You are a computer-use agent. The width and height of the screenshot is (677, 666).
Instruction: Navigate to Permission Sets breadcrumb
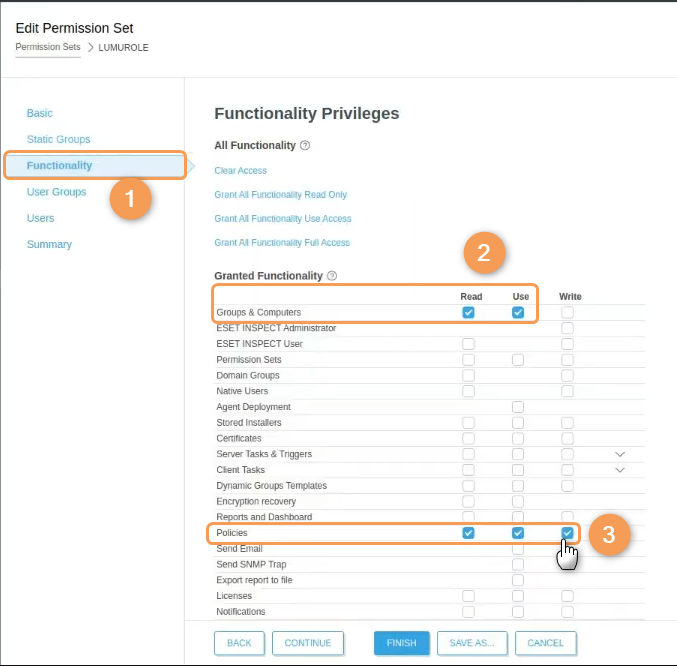(x=48, y=47)
